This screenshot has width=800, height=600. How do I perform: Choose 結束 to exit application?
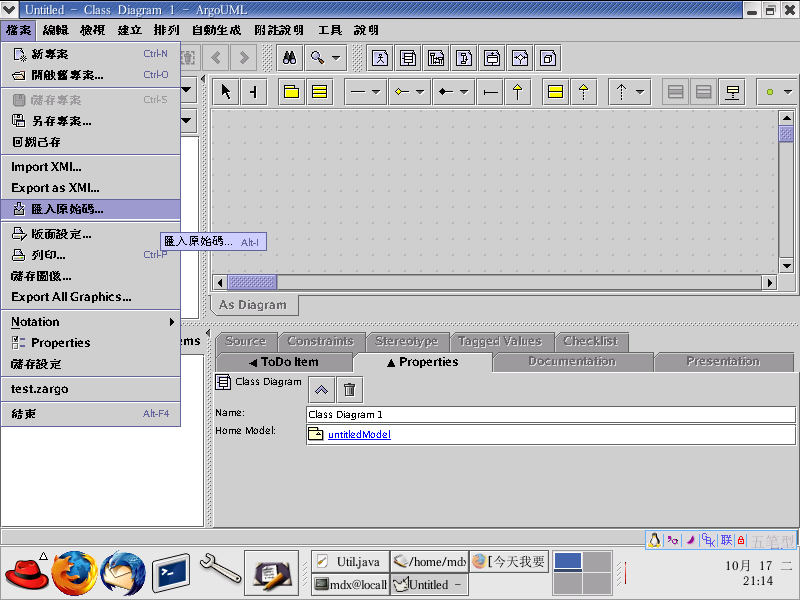pos(91,414)
